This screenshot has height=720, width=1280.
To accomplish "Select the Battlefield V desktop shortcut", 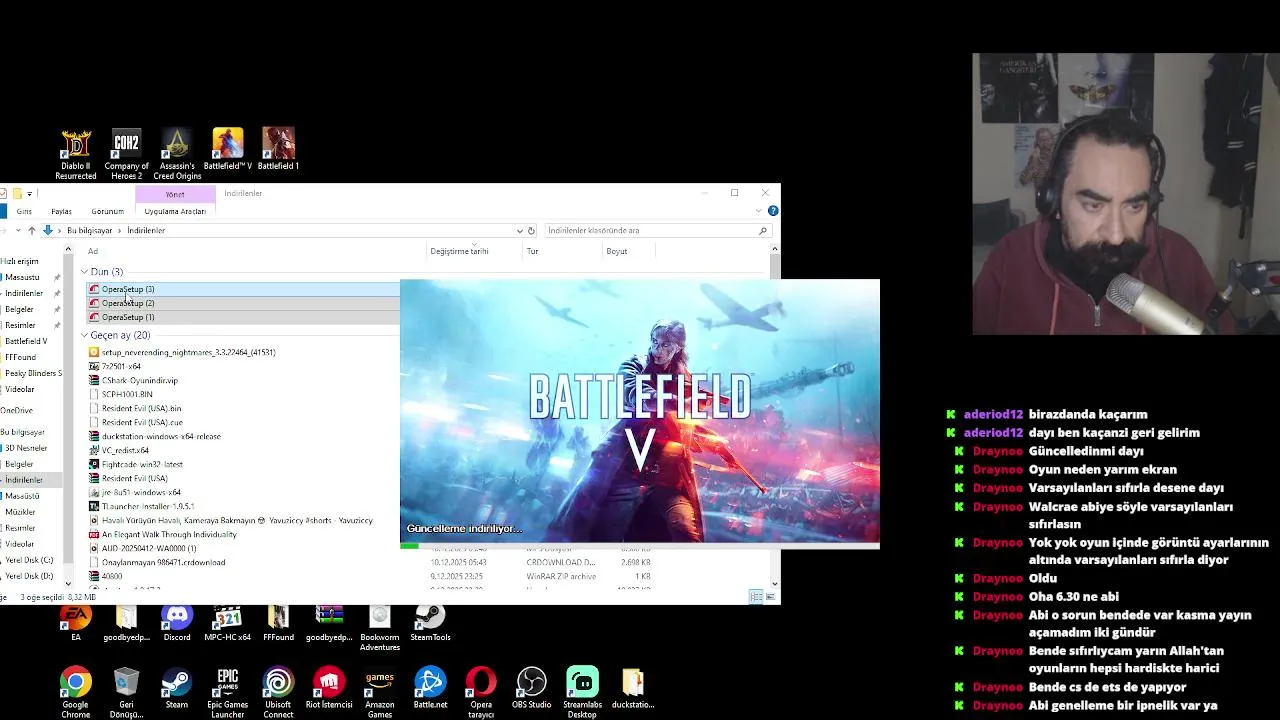I will (x=228, y=149).
